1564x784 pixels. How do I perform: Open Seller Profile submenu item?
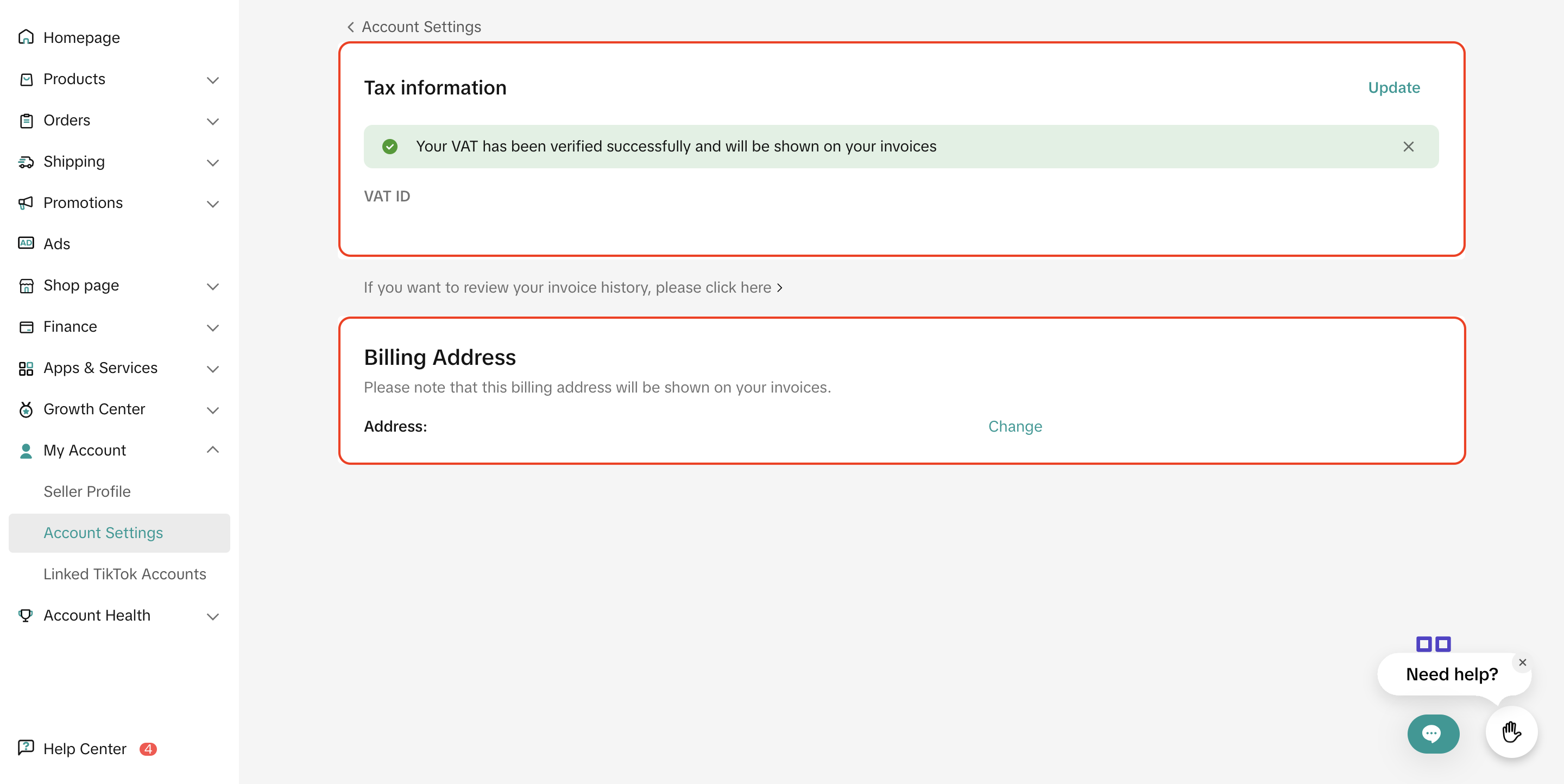click(x=87, y=491)
